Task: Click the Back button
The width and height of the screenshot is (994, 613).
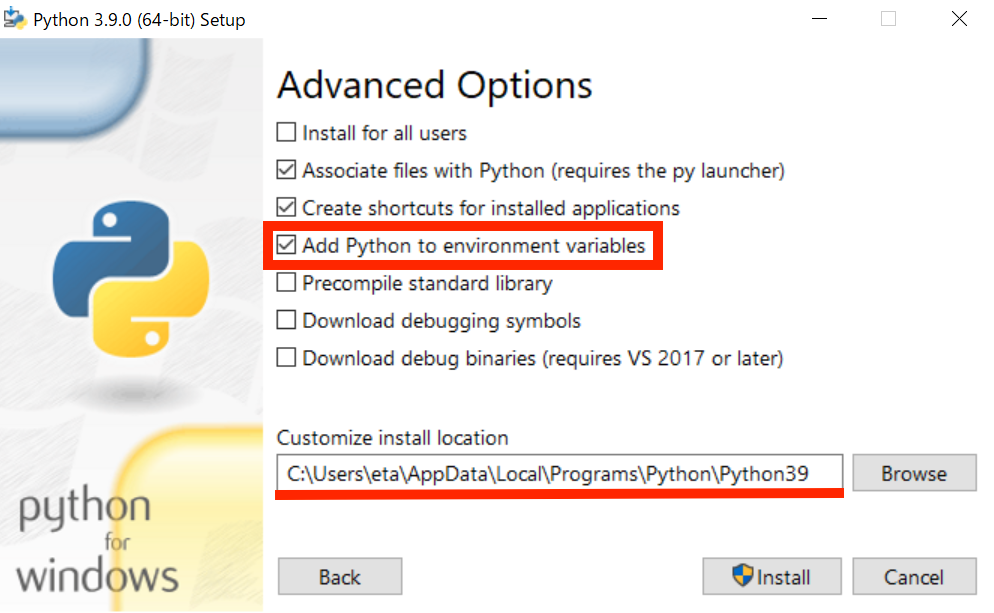Action: 339,576
